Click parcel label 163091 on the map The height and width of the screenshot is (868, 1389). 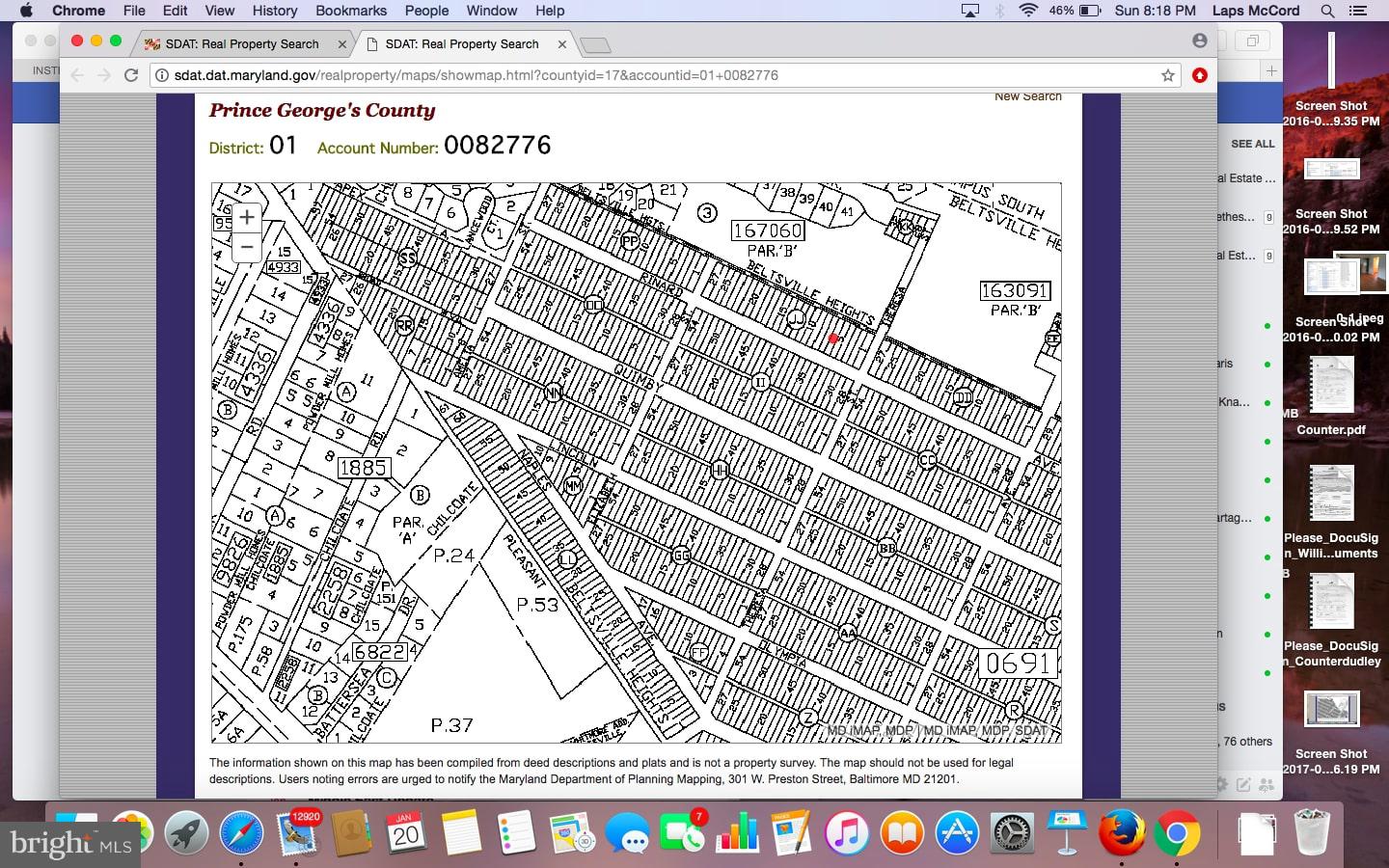(x=1015, y=290)
